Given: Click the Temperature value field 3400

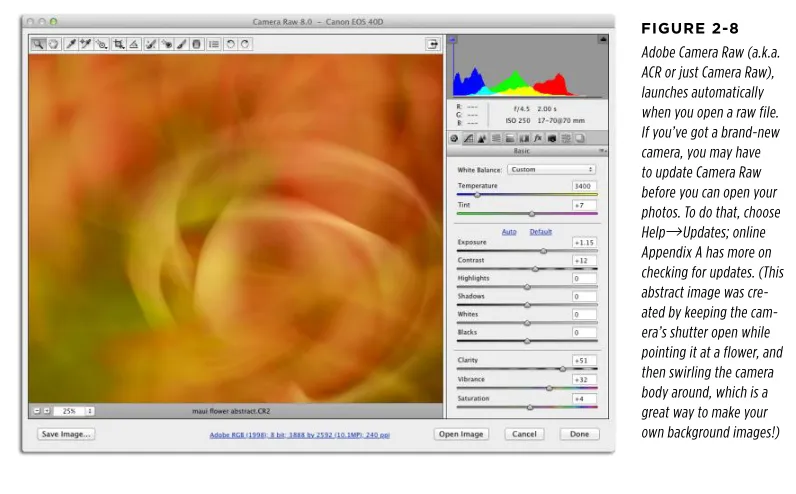Looking at the screenshot, I should tap(584, 186).
